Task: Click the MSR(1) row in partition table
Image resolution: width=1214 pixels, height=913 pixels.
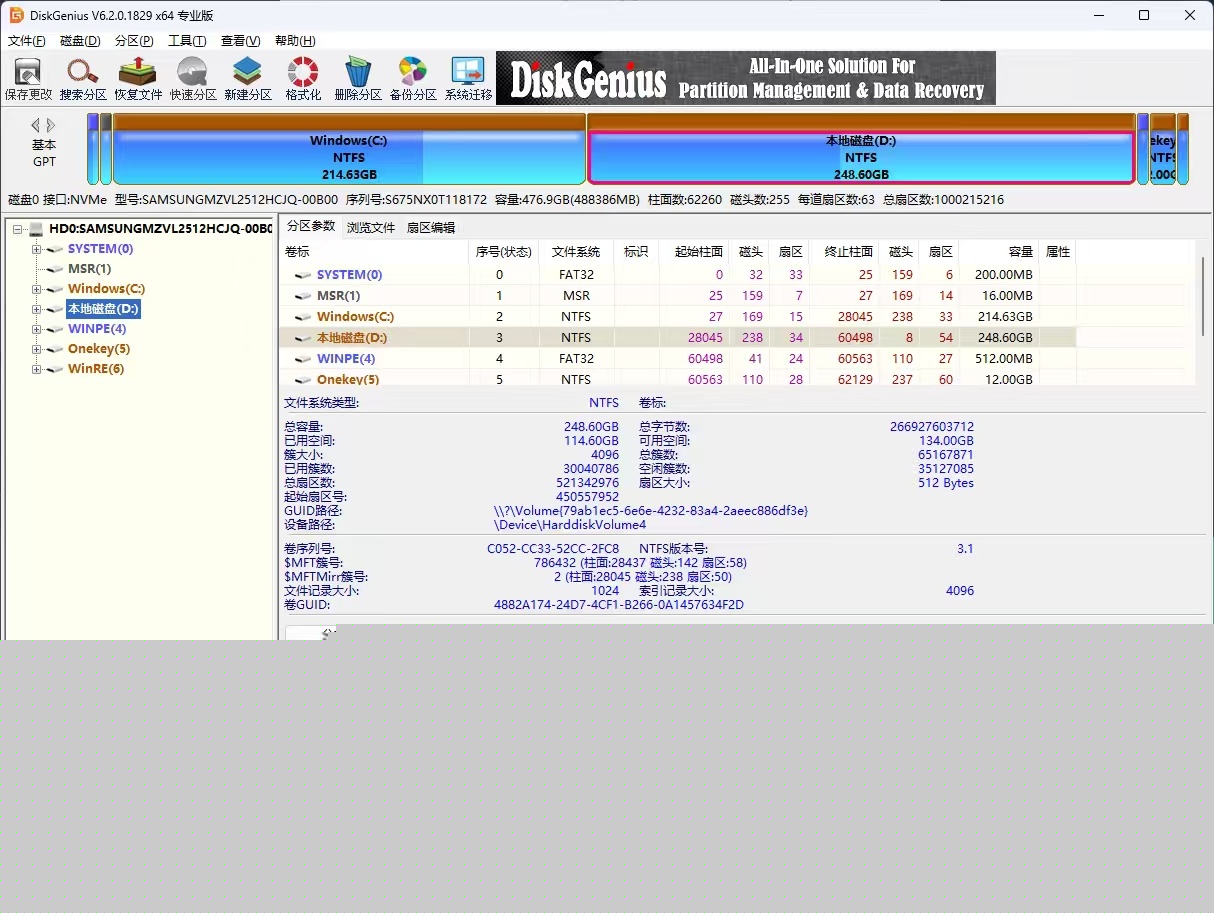Action: (x=678, y=295)
